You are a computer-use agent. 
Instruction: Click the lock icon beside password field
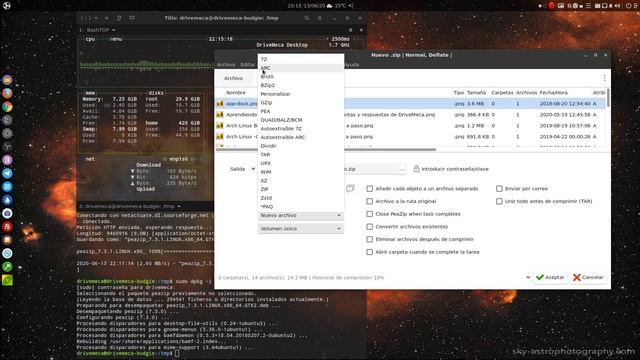click(x=416, y=169)
